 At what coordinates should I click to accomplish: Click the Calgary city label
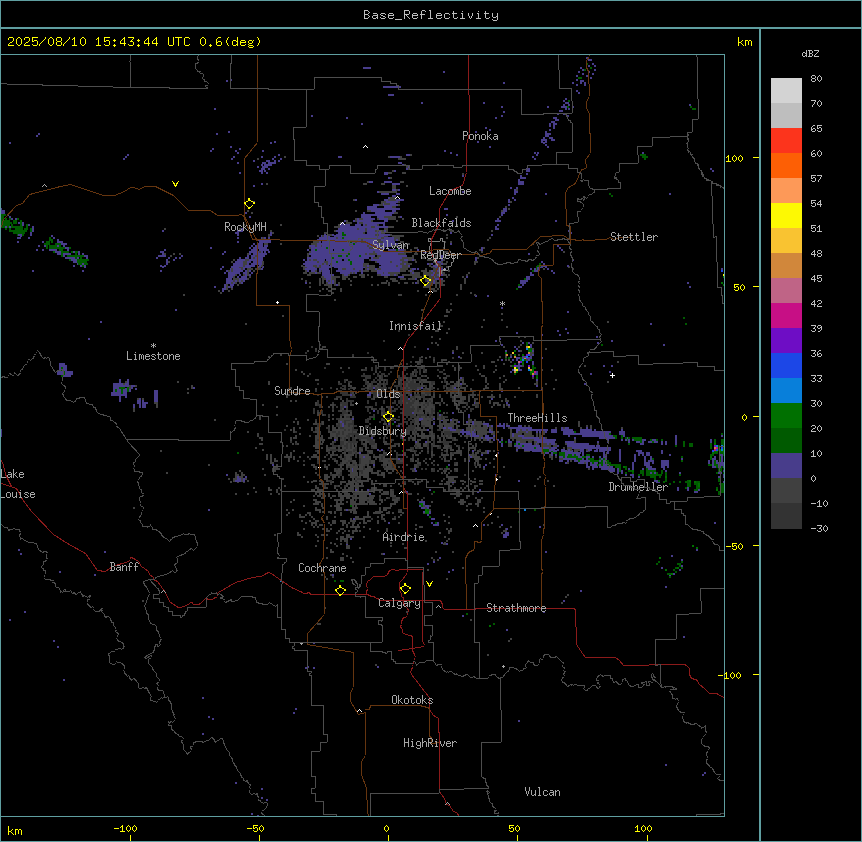click(x=400, y=603)
